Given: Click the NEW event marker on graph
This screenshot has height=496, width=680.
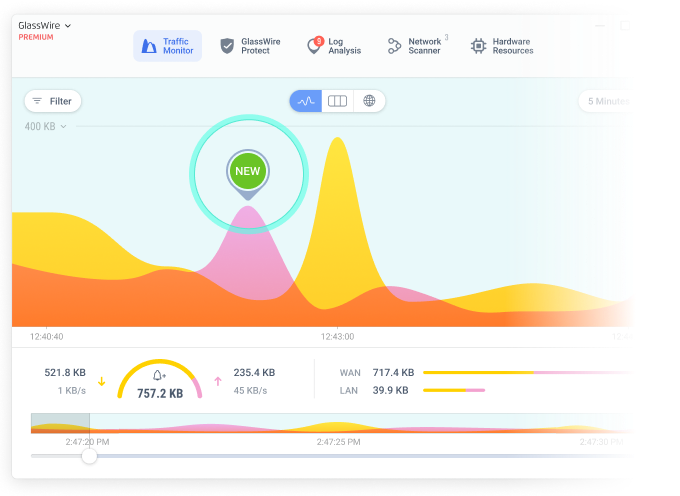Looking at the screenshot, I should click(248, 172).
